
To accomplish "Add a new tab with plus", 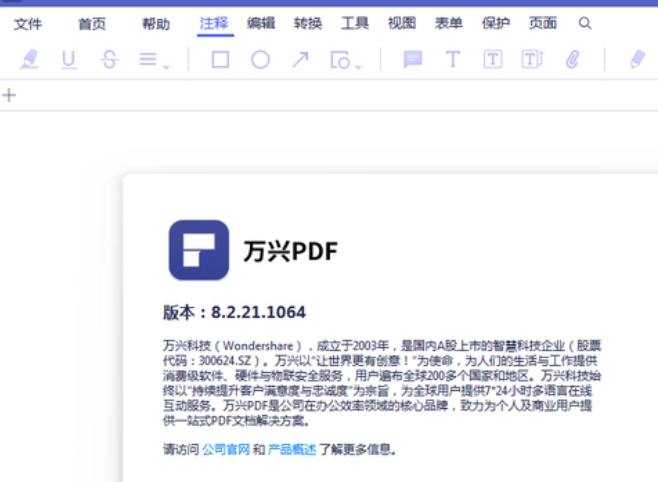I will tap(9, 95).
